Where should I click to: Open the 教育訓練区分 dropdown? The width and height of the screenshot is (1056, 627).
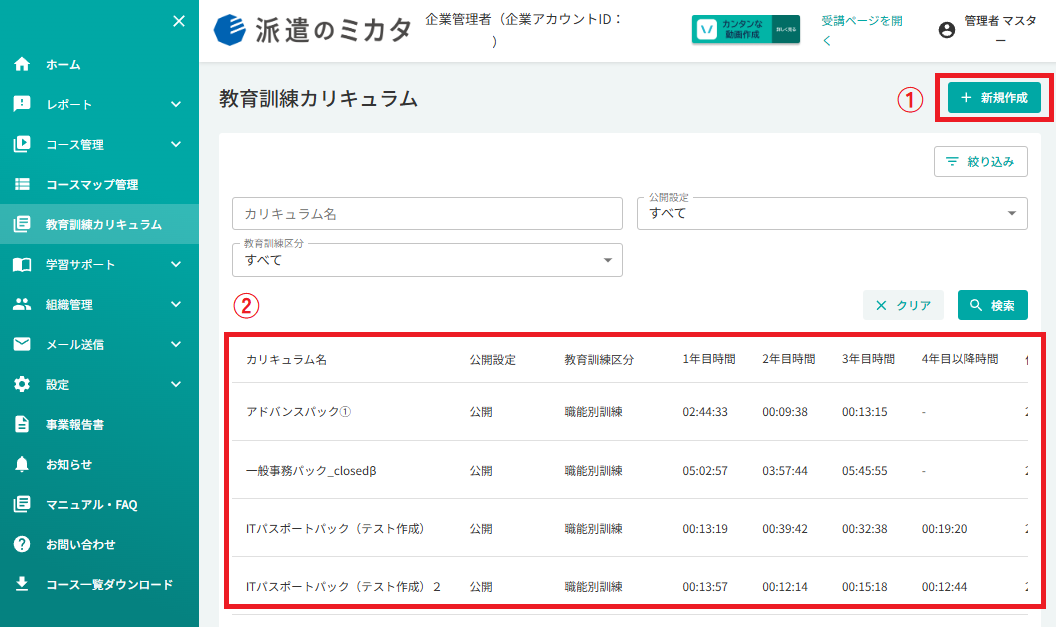pos(427,260)
